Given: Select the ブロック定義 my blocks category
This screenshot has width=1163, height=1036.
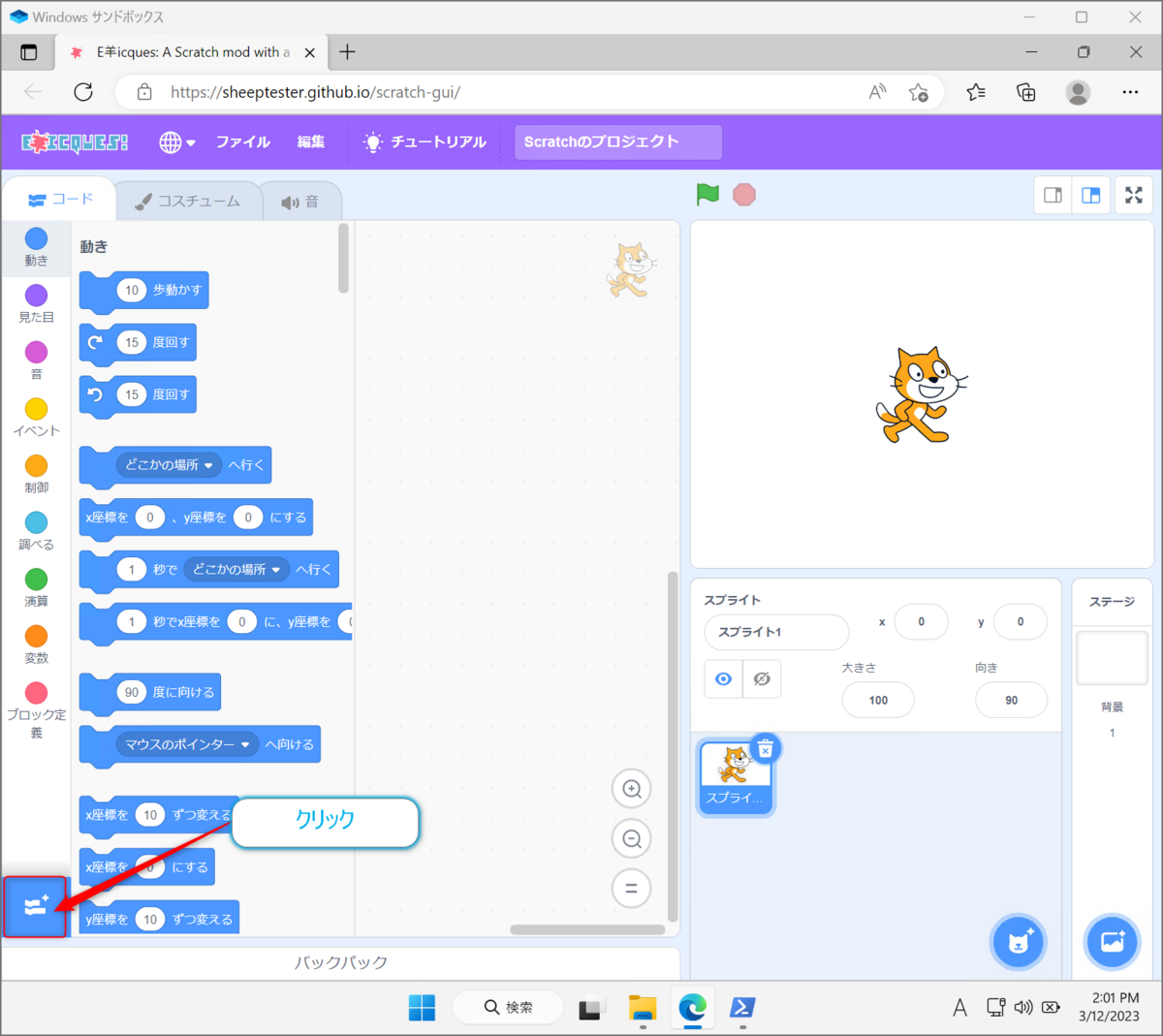Looking at the screenshot, I should [36, 710].
